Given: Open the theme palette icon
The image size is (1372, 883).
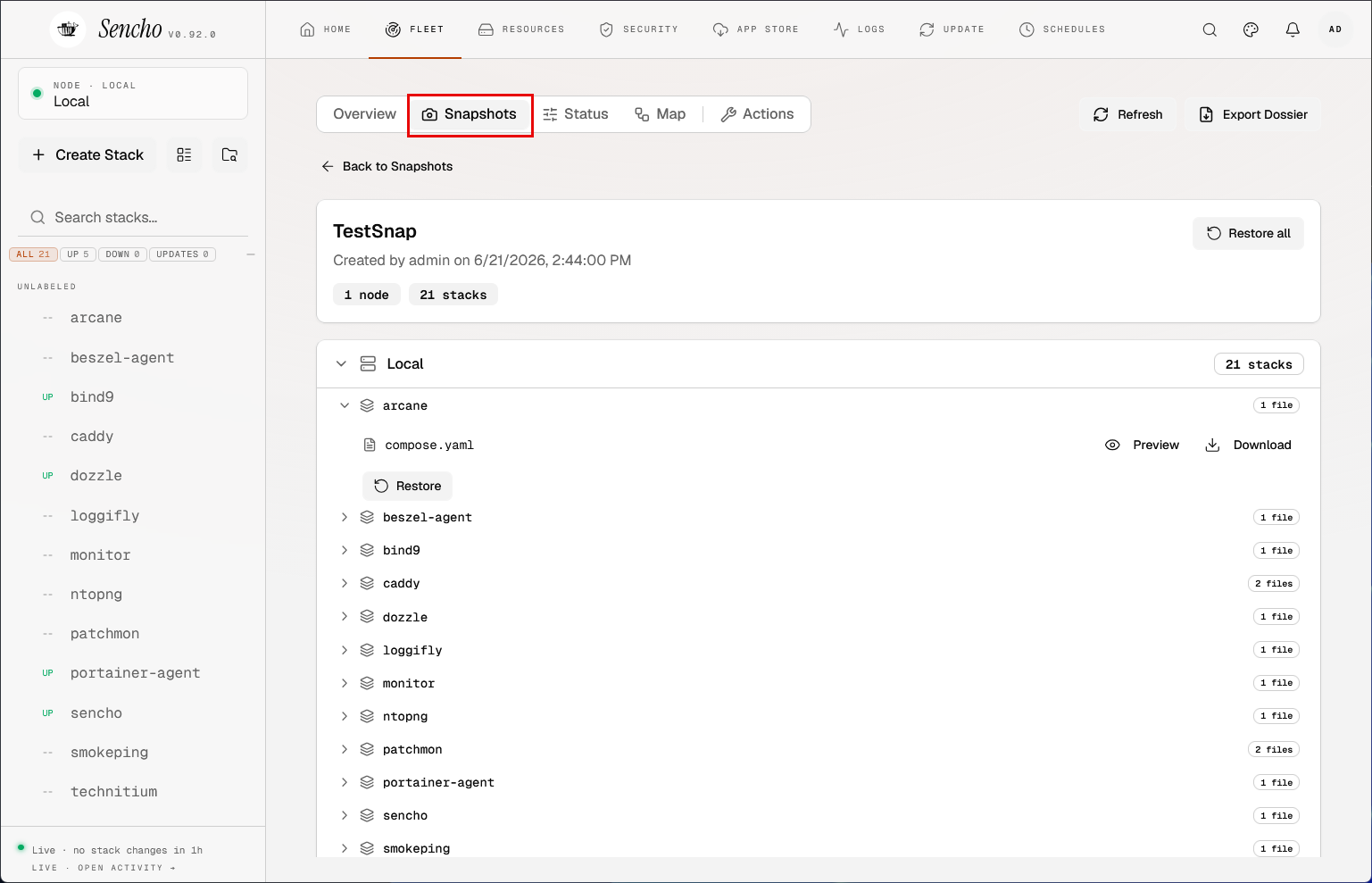Looking at the screenshot, I should (1251, 29).
